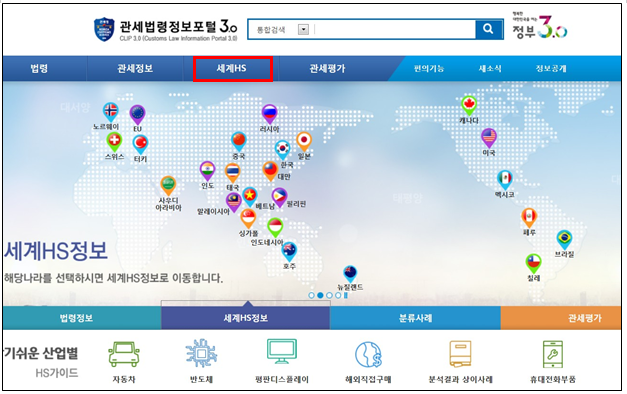Click the 정부 3.0 logo
This screenshot has height=394, width=627.
[539, 26]
